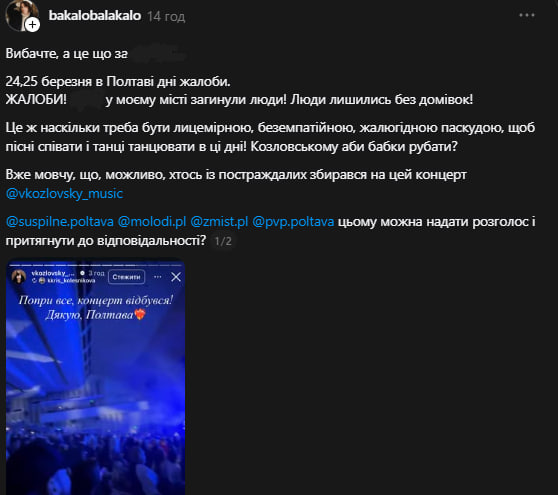
Task: Open the story's three-dots options
Action: pos(158,277)
